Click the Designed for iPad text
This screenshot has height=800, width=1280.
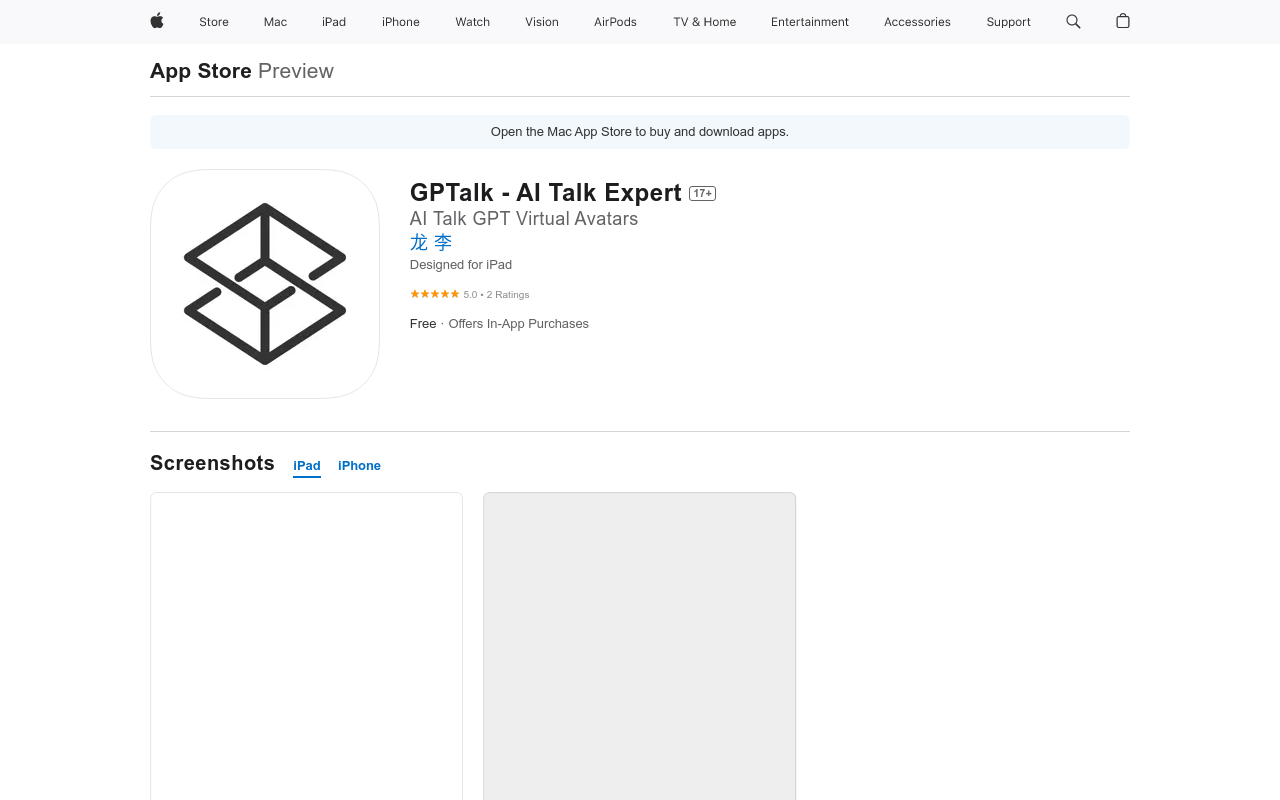(461, 265)
